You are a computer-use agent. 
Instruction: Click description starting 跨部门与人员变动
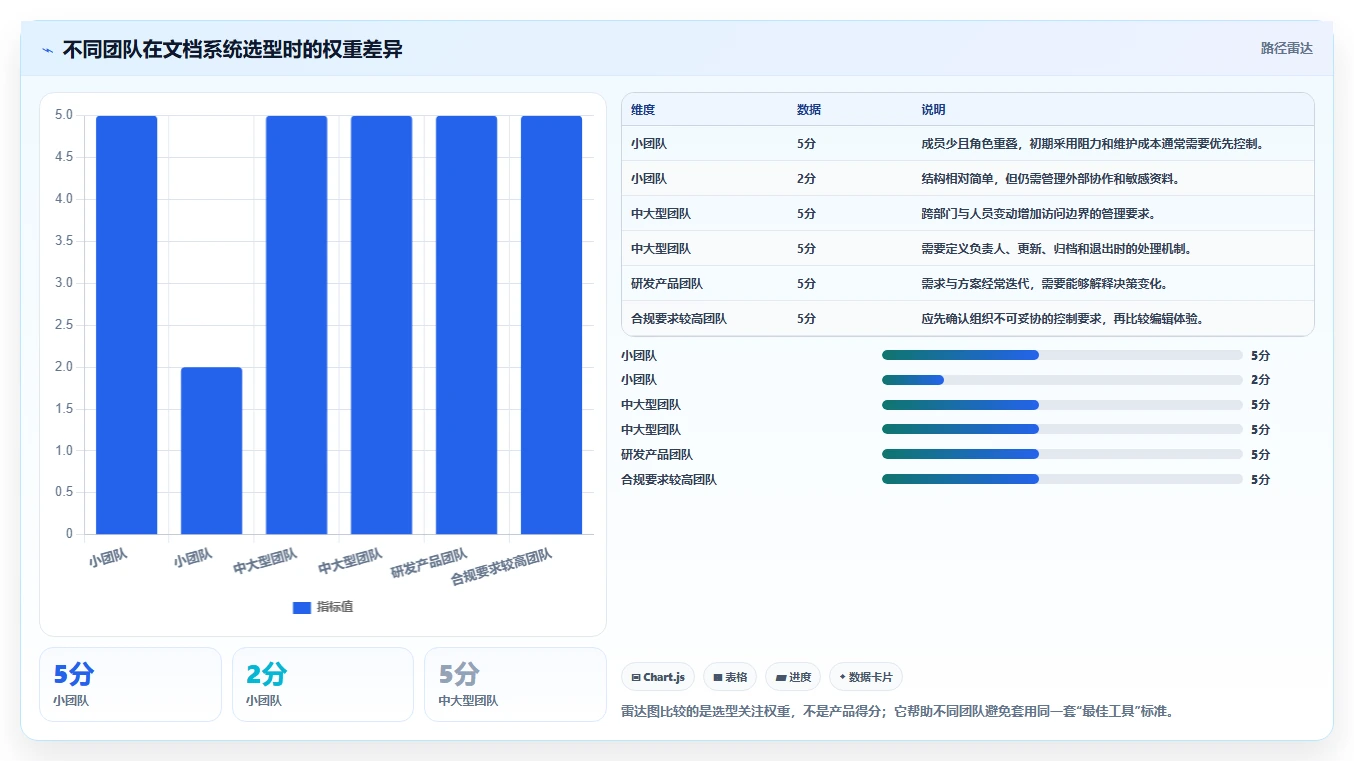coord(1039,214)
